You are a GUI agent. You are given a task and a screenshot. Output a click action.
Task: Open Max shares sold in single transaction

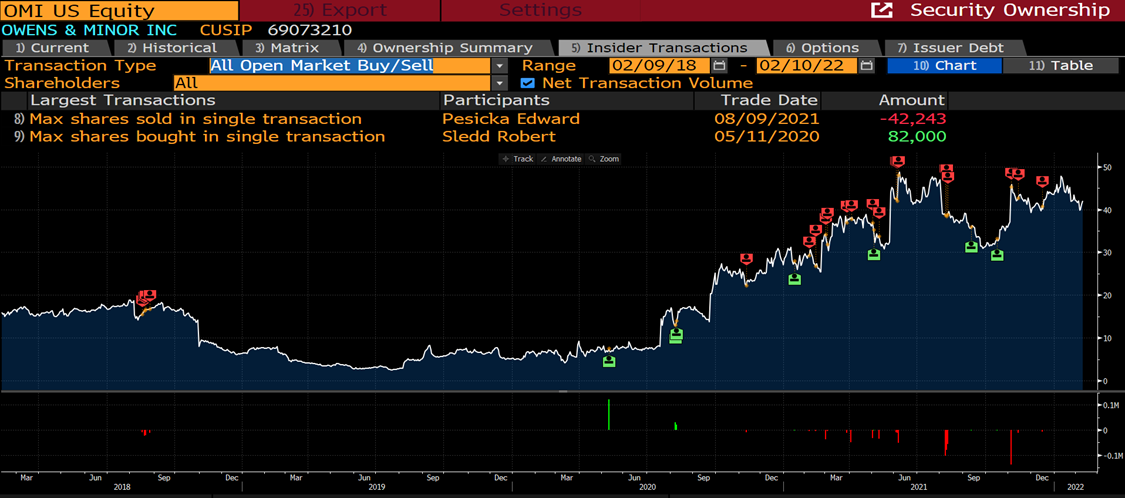pos(195,119)
